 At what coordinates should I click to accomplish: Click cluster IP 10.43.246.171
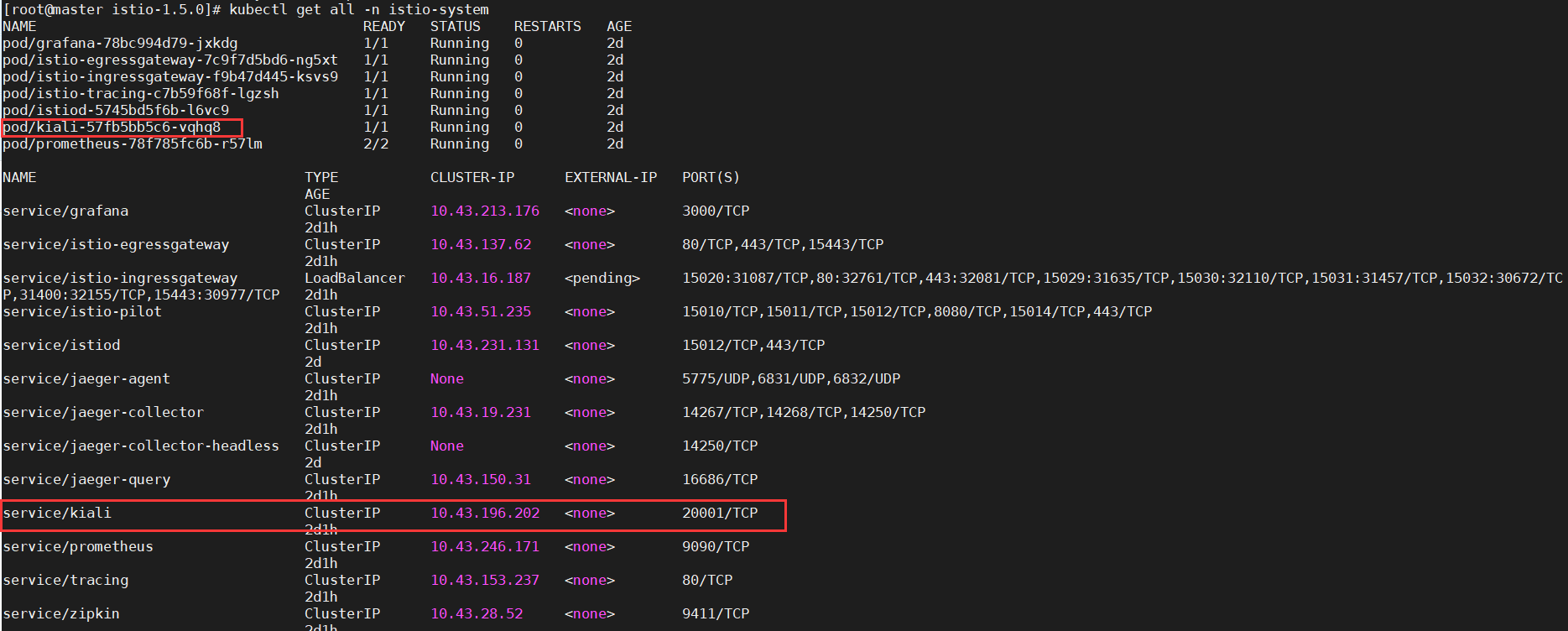(485, 547)
